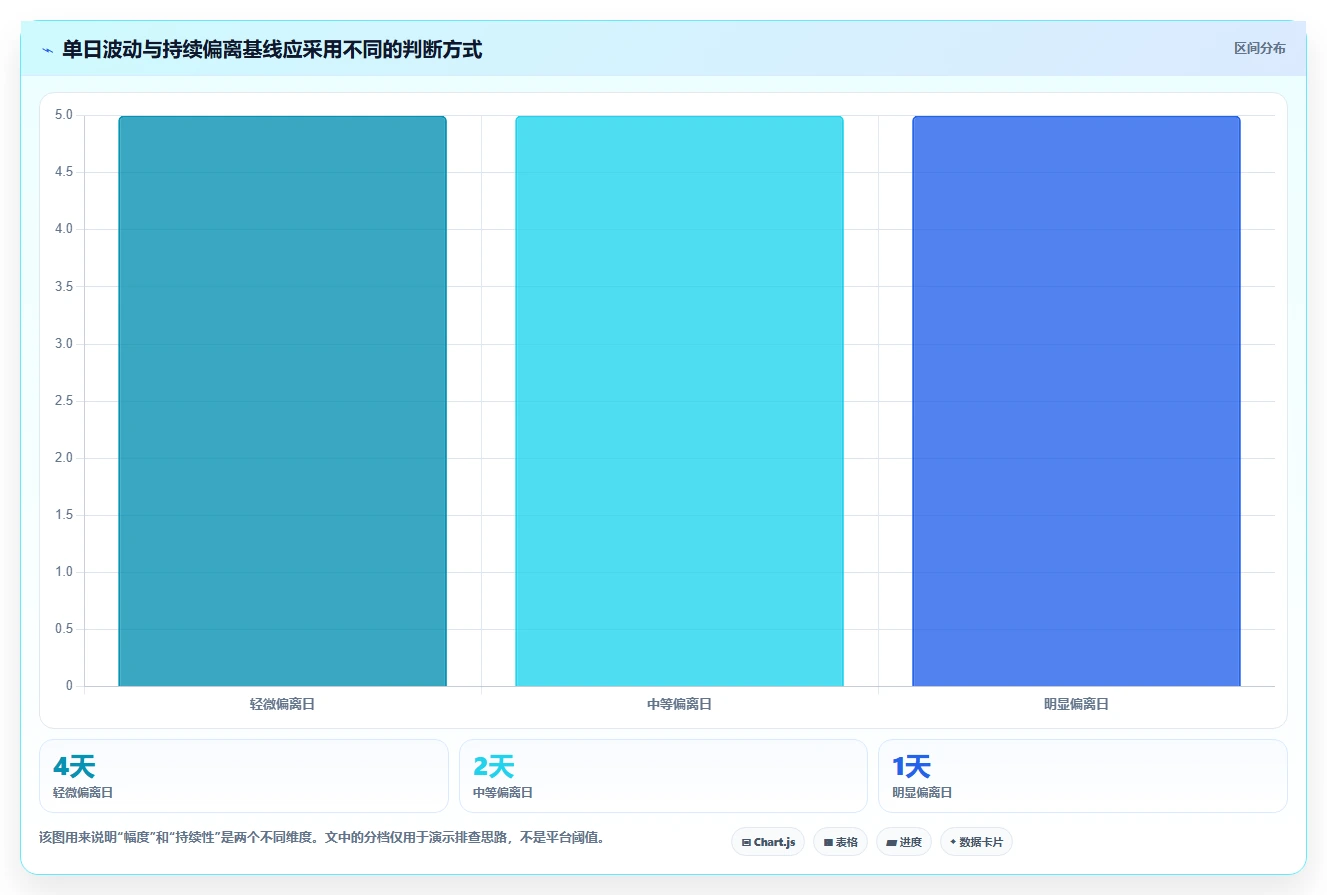This screenshot has height=895, width=1327.
Task: Click the teal 轻微偏离日 bar
Action: coord(282,401)
